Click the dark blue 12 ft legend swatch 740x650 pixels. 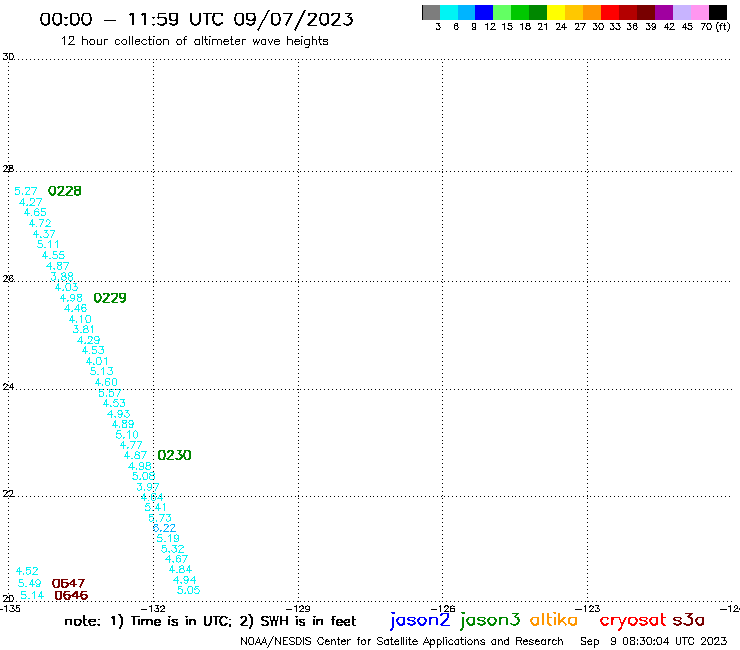484,12
